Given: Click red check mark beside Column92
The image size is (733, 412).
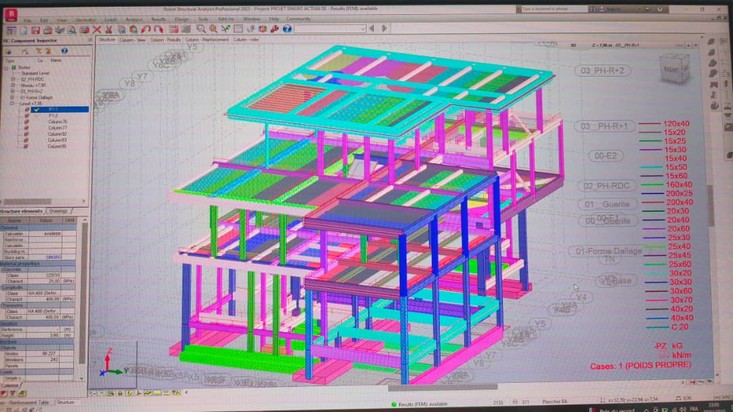Looking at the screenshot, I should (27, 134).
